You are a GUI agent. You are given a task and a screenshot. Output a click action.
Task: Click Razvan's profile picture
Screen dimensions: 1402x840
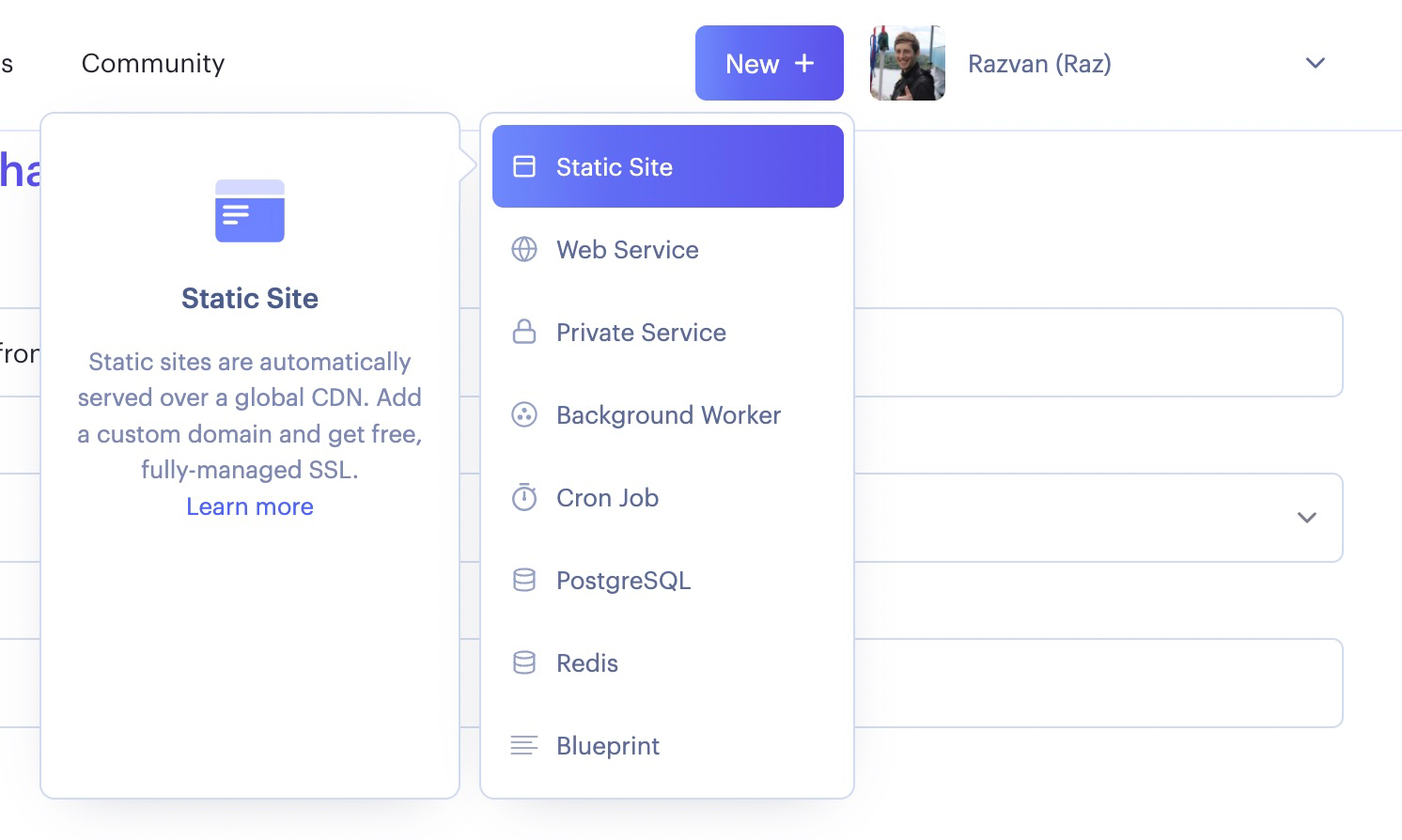907,63
